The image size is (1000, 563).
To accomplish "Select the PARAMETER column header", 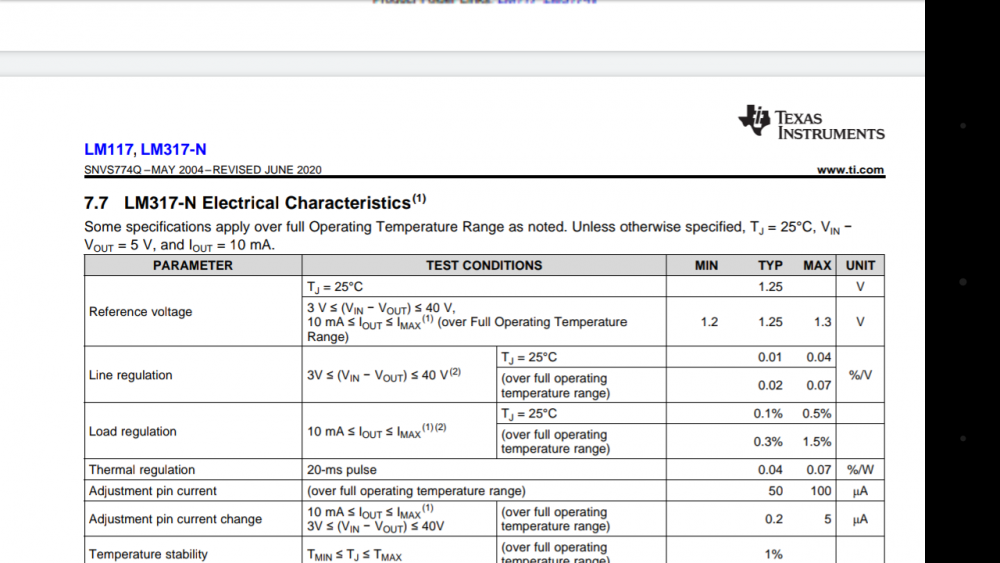I will tap(193, 265).
